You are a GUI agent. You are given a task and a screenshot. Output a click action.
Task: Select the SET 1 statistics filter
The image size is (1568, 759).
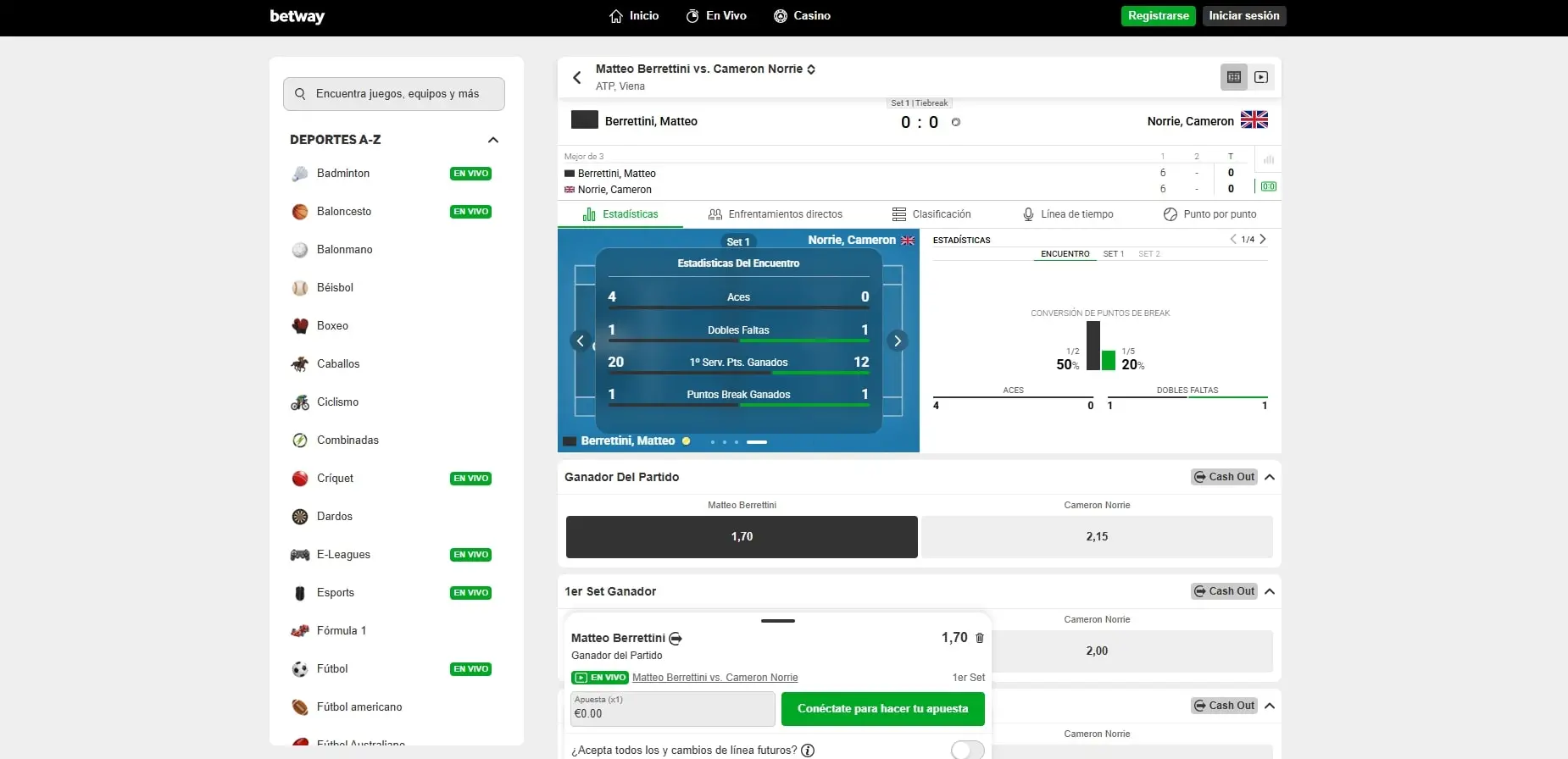(1114, 254)
